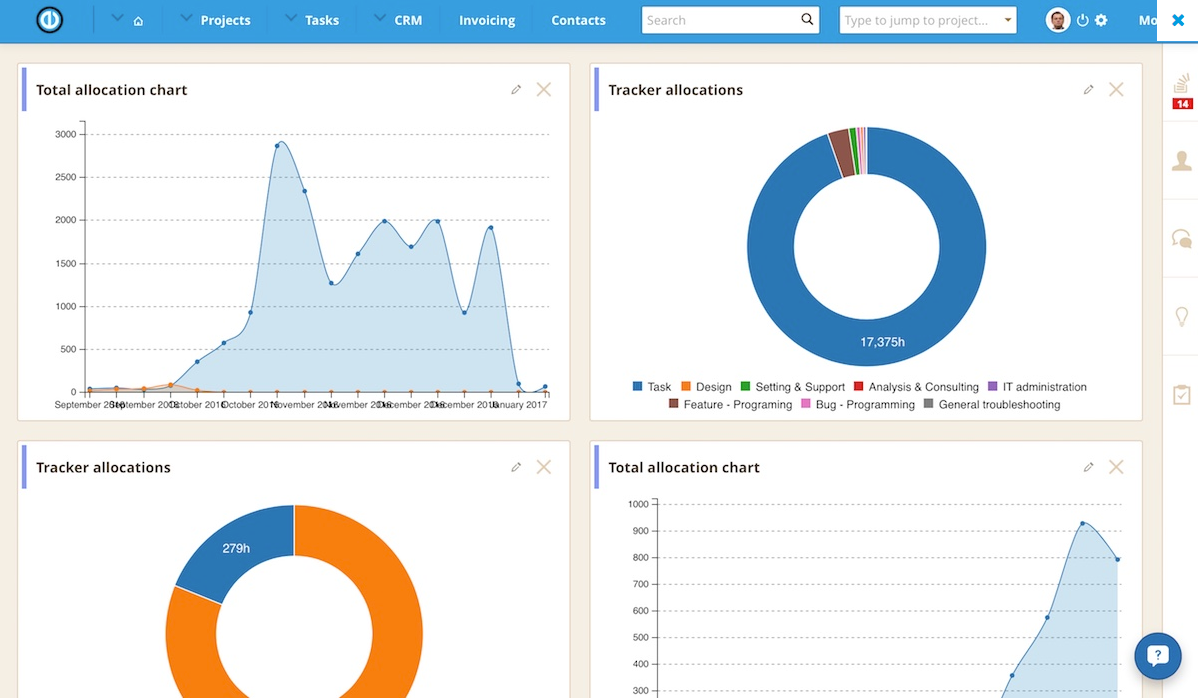
Task: Edit the upper Total allocation chart widget
Action: pyautogui.click(x=516, y=90)
